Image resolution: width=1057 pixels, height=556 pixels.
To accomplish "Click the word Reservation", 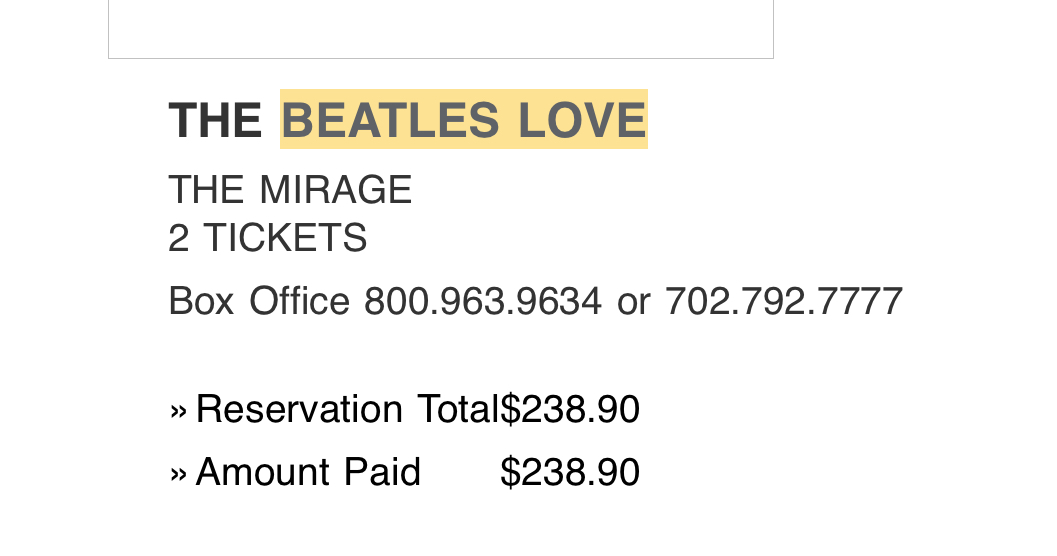I will point(299,410).
